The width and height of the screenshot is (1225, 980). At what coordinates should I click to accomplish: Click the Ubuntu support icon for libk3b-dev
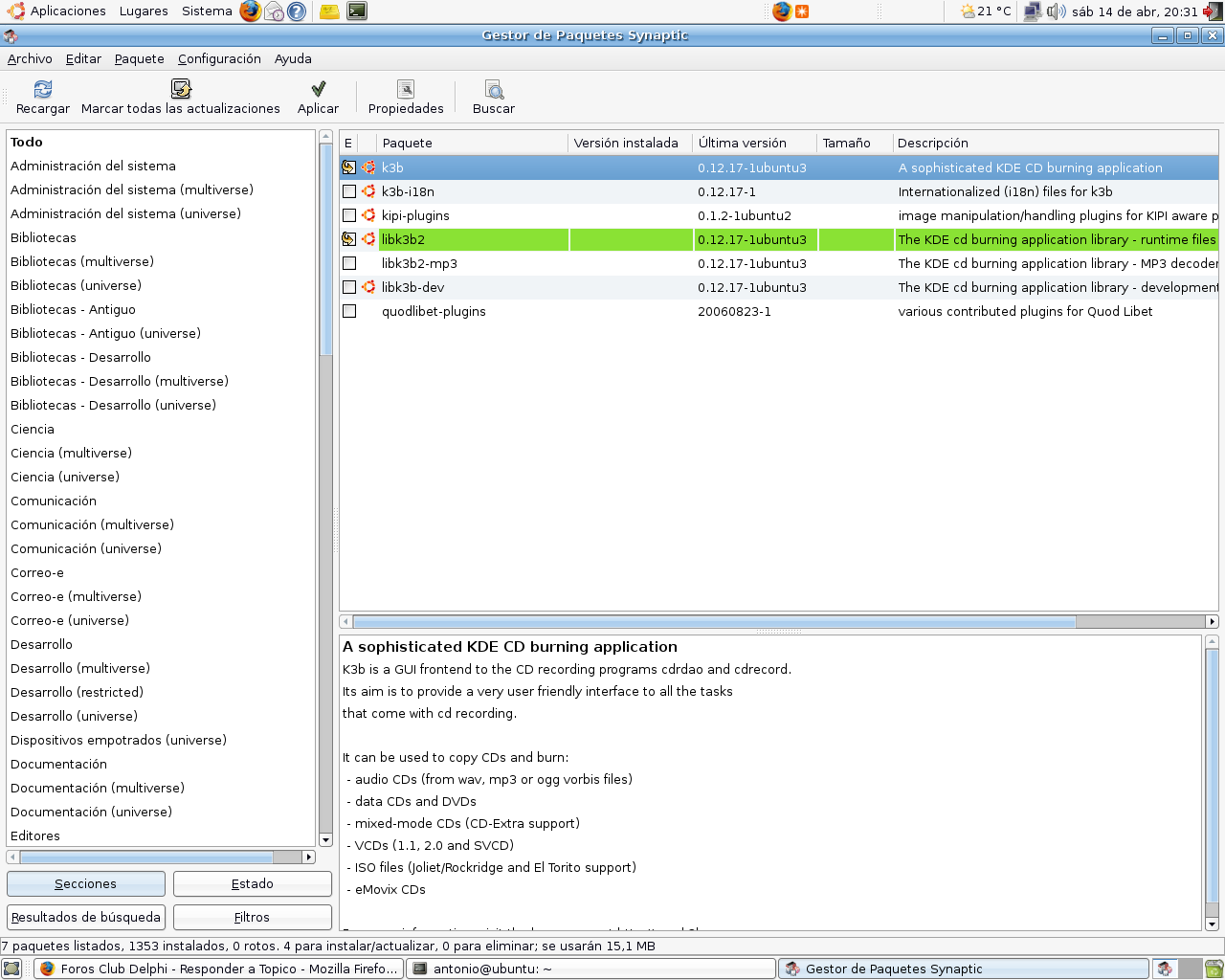tap(368, 287)
